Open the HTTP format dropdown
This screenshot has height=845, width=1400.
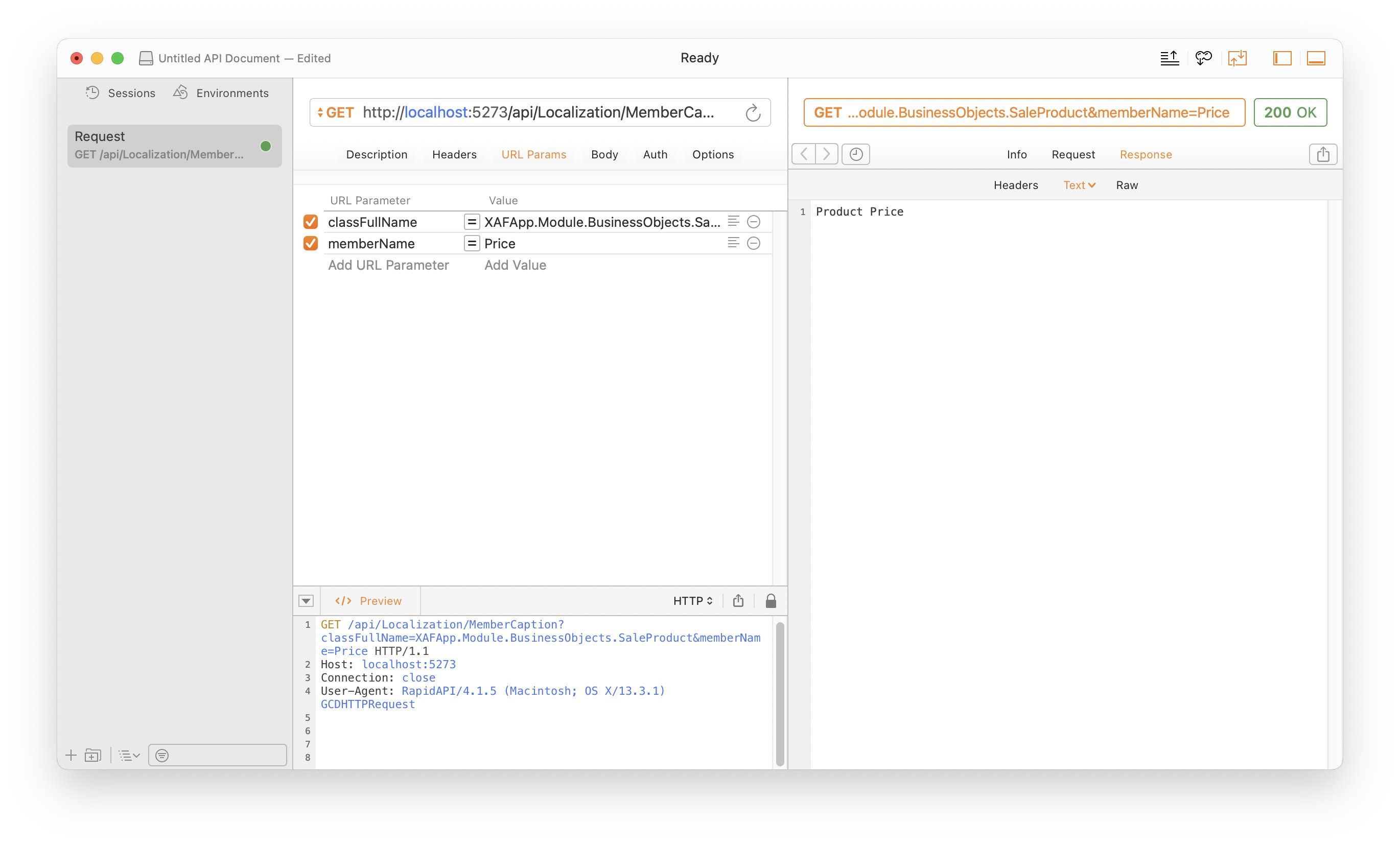[693, 601]
